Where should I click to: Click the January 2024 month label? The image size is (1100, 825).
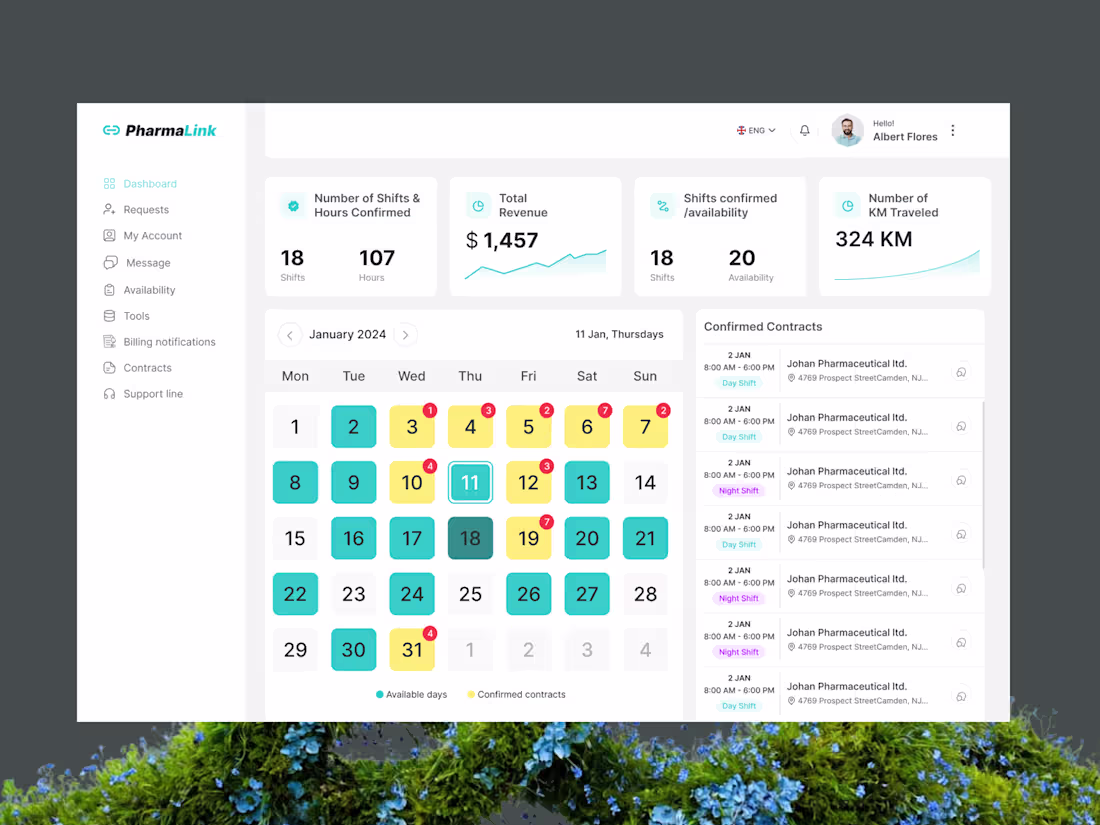[x=347, y=335]
